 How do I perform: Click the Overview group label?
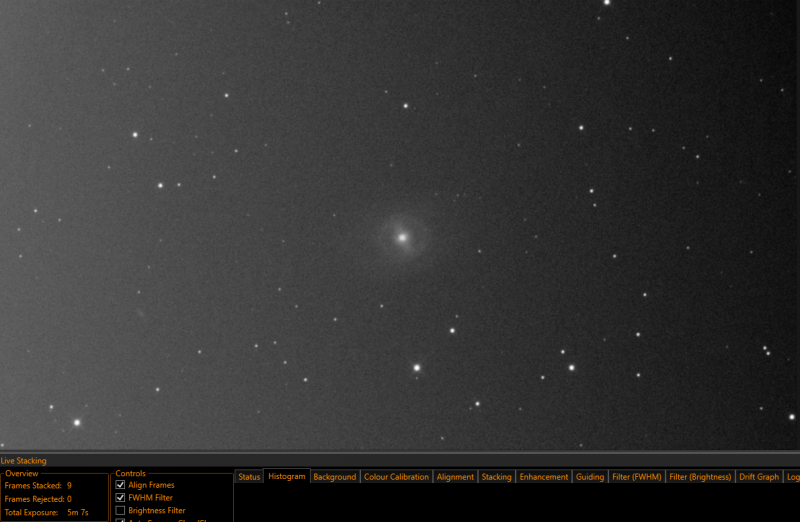pos(21,474)
